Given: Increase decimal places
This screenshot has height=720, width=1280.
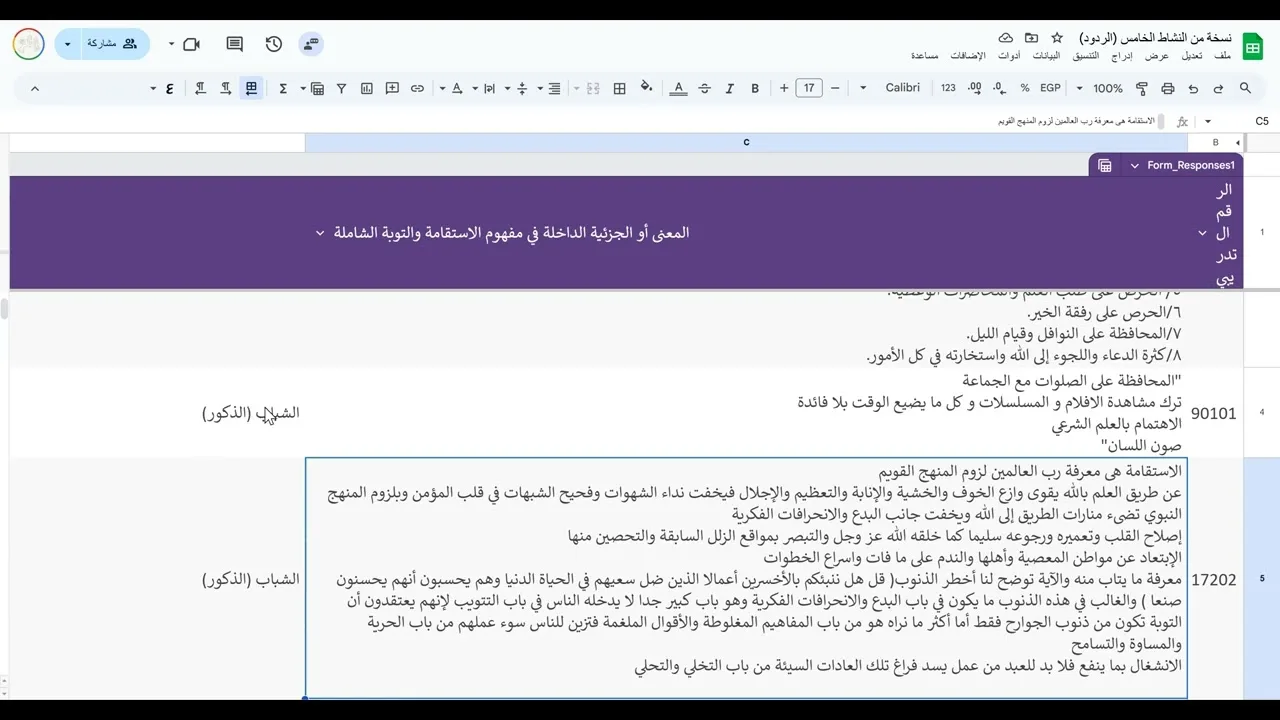Looking at the screenshot, I should (974, 88).
